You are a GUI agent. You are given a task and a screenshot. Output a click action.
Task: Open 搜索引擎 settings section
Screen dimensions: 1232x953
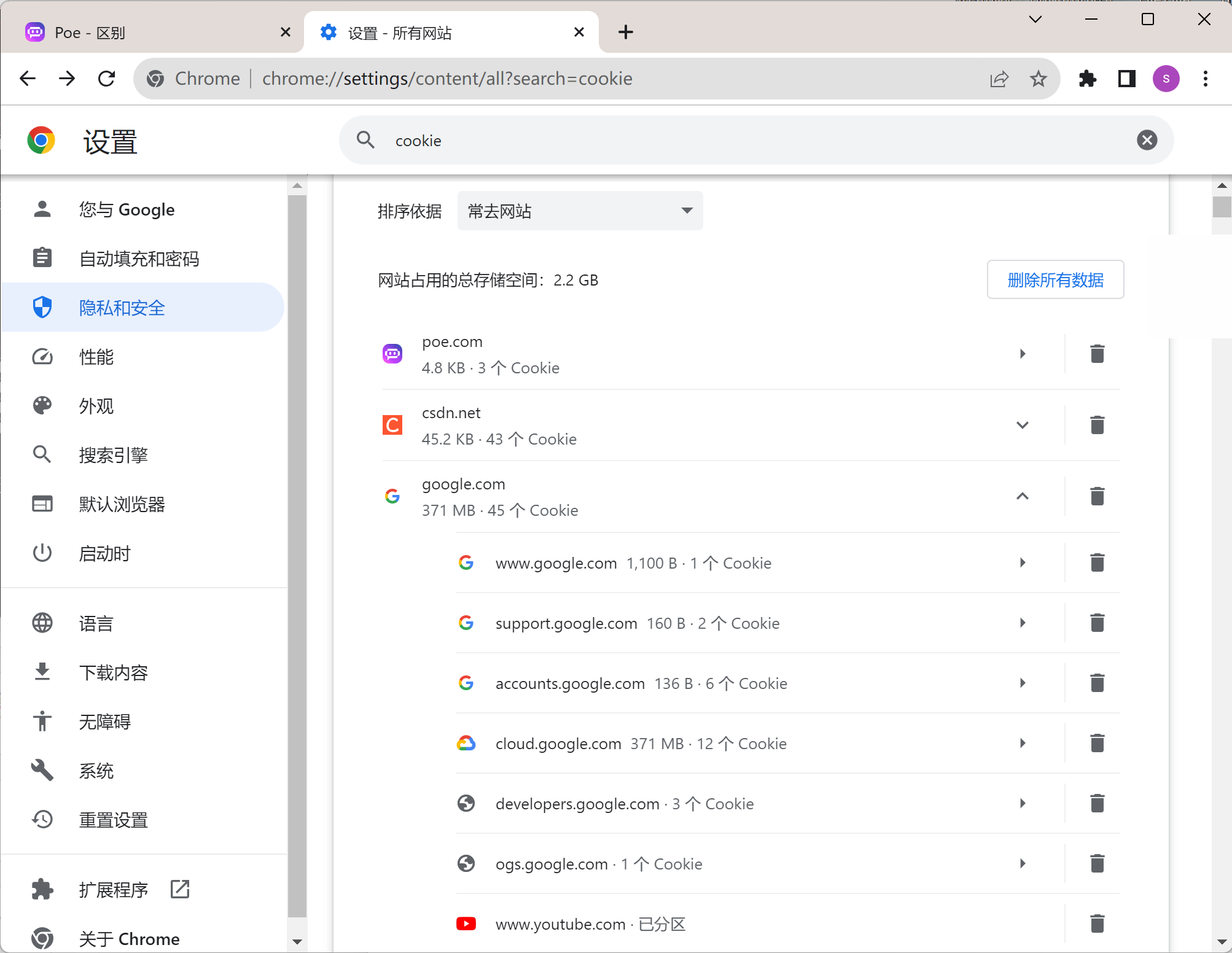pyautogui.click(x=113, y=455)
